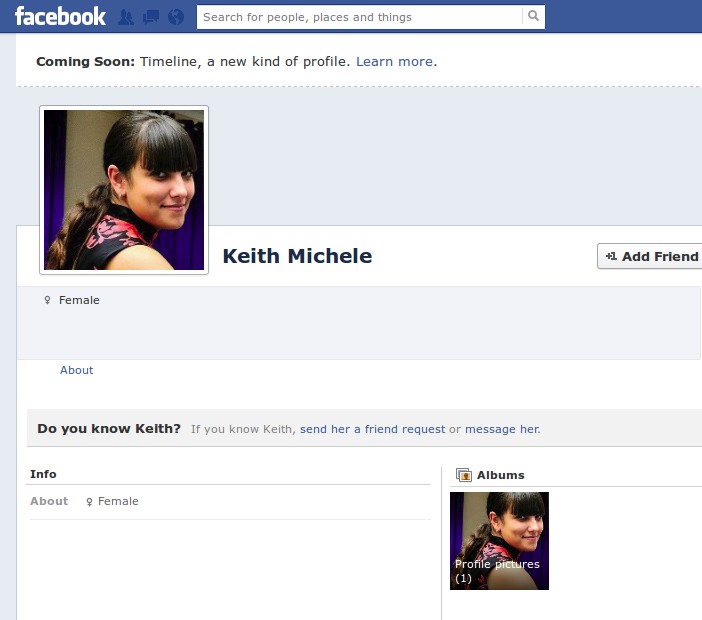Click 'send her a friend request' link
The image size is (702, 620).
(x=372, y=429)
